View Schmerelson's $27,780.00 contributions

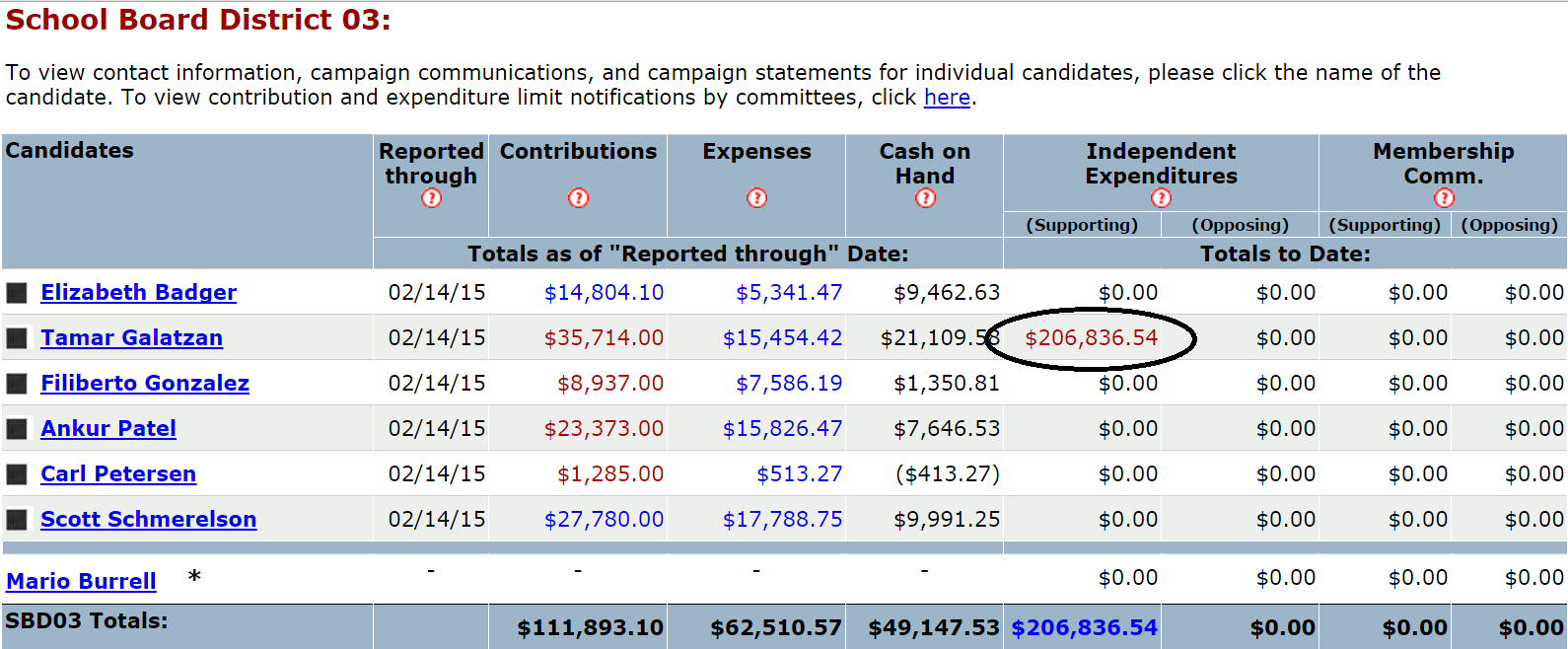[604, 520]
